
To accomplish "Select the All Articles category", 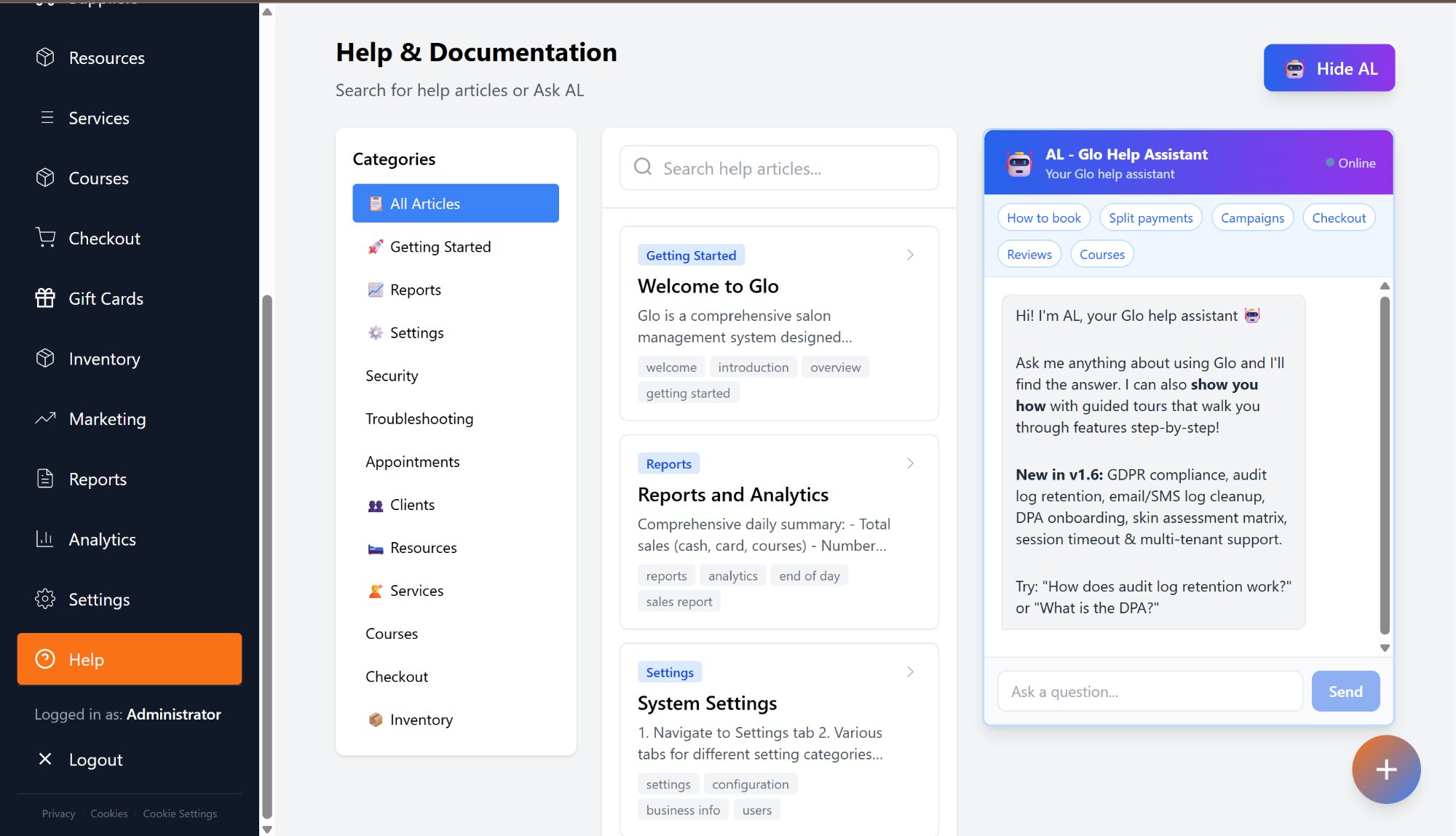I will tap(455, 203).
